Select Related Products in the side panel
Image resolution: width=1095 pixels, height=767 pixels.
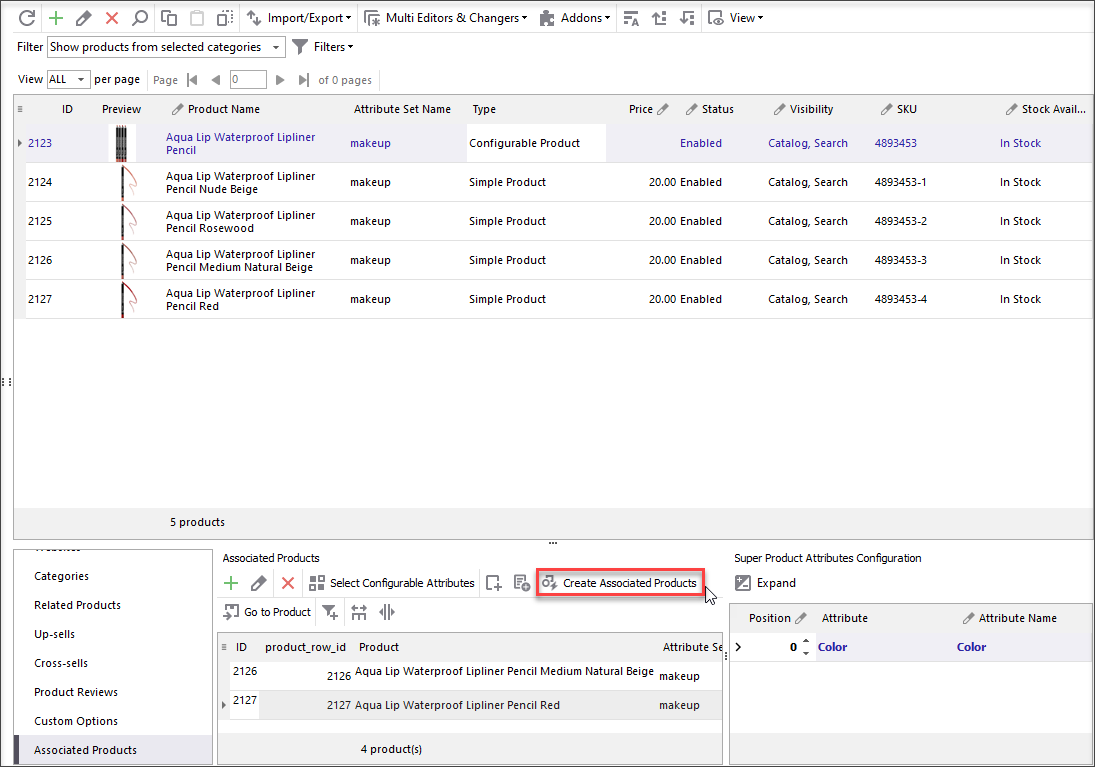click(x=77, y=605)
